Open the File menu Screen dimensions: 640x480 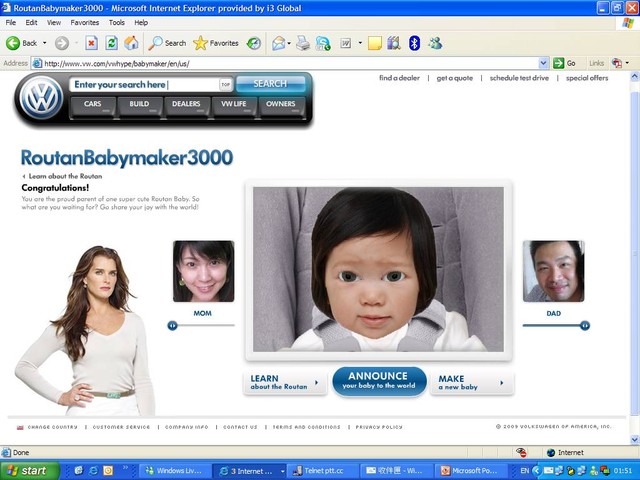click(x=11, y=22)
